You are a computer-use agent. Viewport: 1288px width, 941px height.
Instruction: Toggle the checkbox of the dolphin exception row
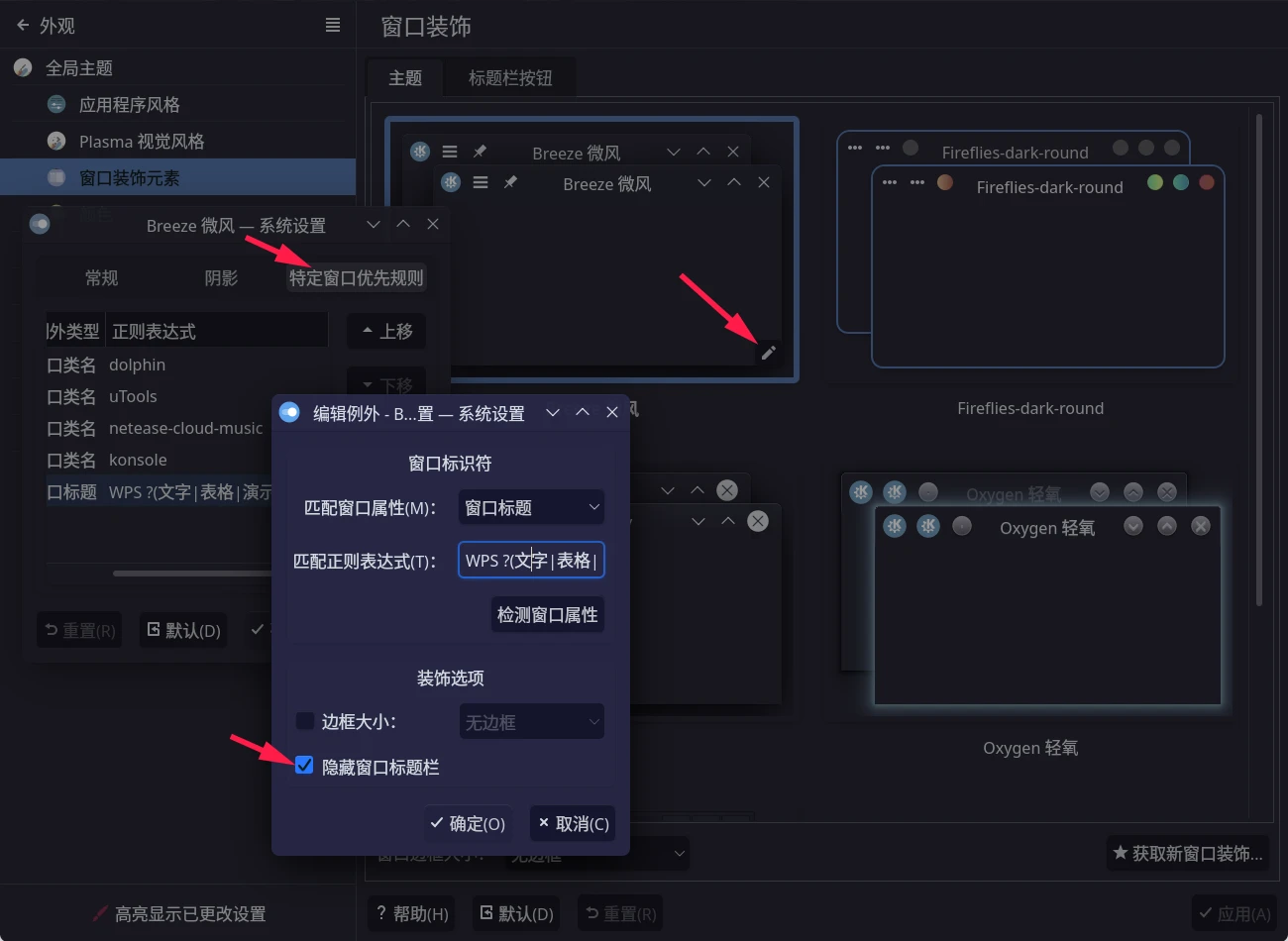53,366
